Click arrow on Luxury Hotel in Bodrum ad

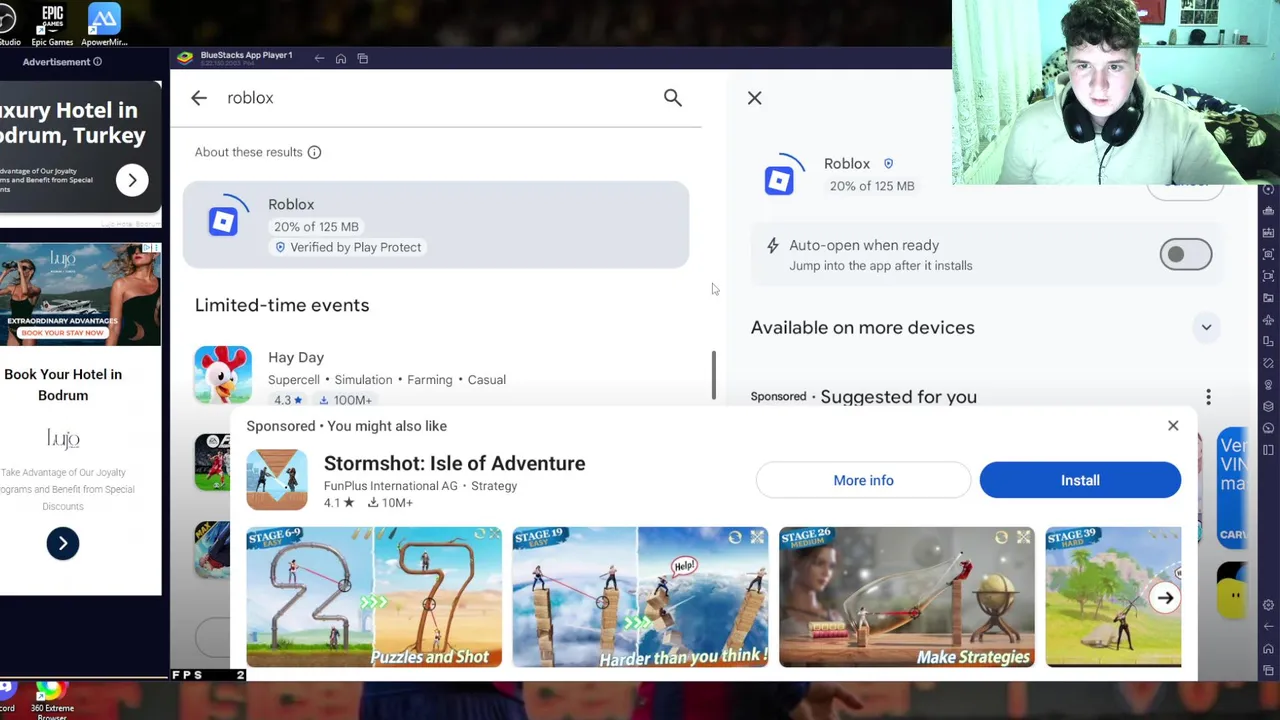[132, 180]
